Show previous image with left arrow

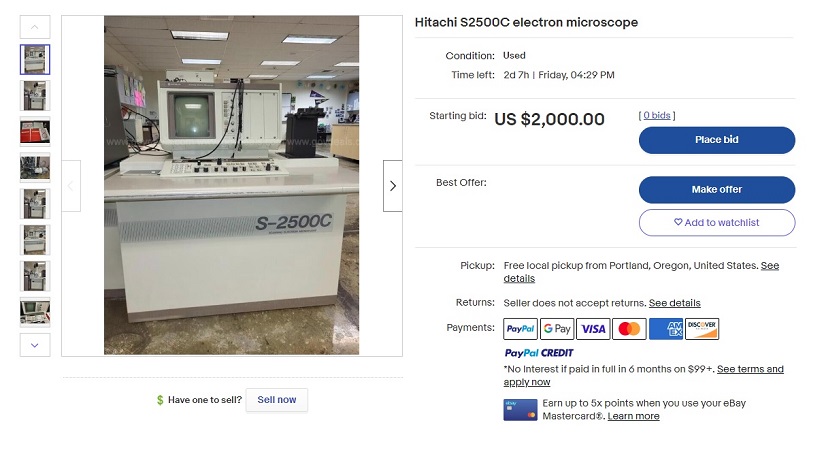[71, 186]
